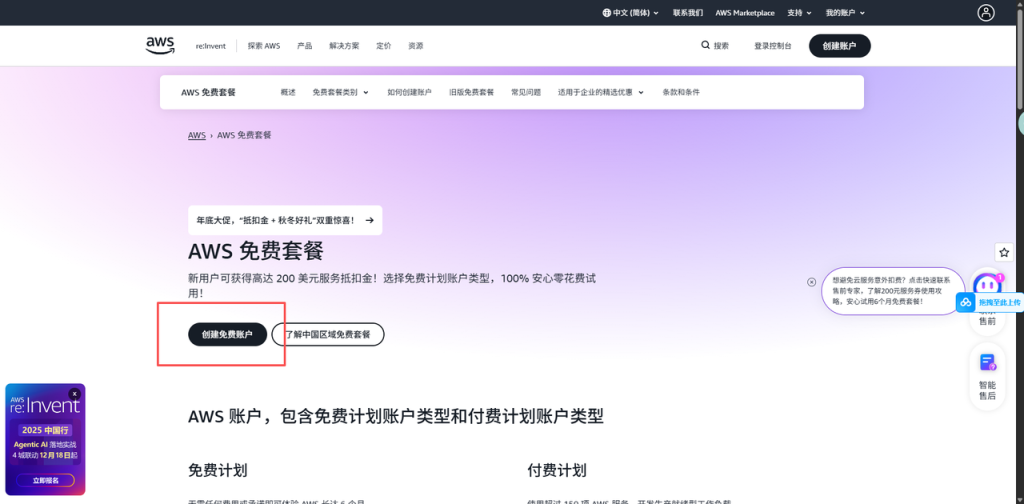Expand the 我的账户 dropdown
The width and height of the screenshot is (1024, 504).
click(x=845, y=12)
